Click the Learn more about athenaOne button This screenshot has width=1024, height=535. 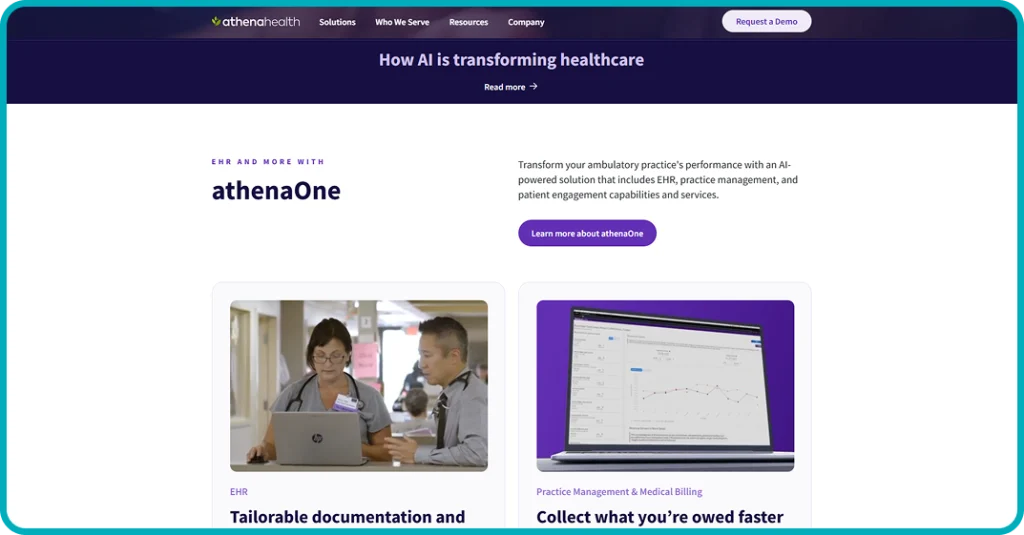(587, 233)
